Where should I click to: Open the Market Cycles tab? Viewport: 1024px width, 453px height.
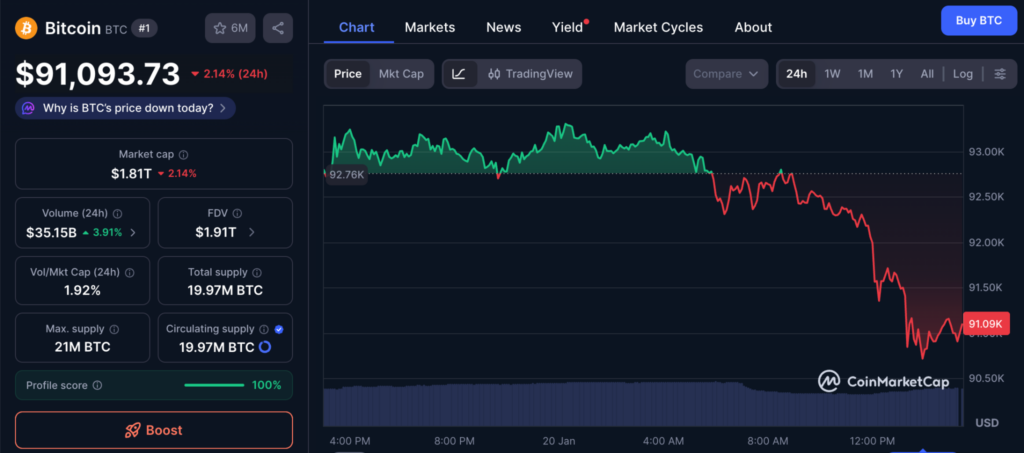pos(658,27)
